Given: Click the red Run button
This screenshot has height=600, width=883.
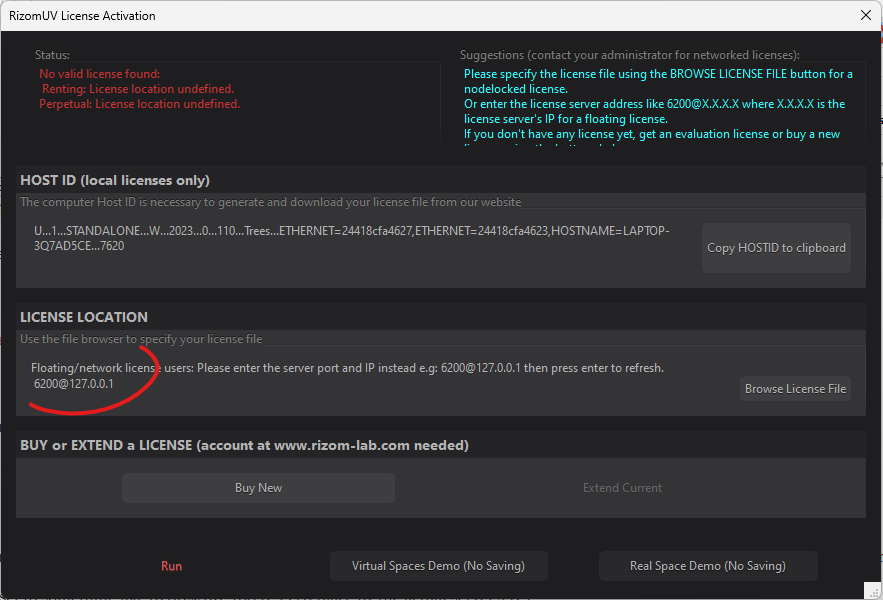Looking at the screenshot, I should (171, 566).
